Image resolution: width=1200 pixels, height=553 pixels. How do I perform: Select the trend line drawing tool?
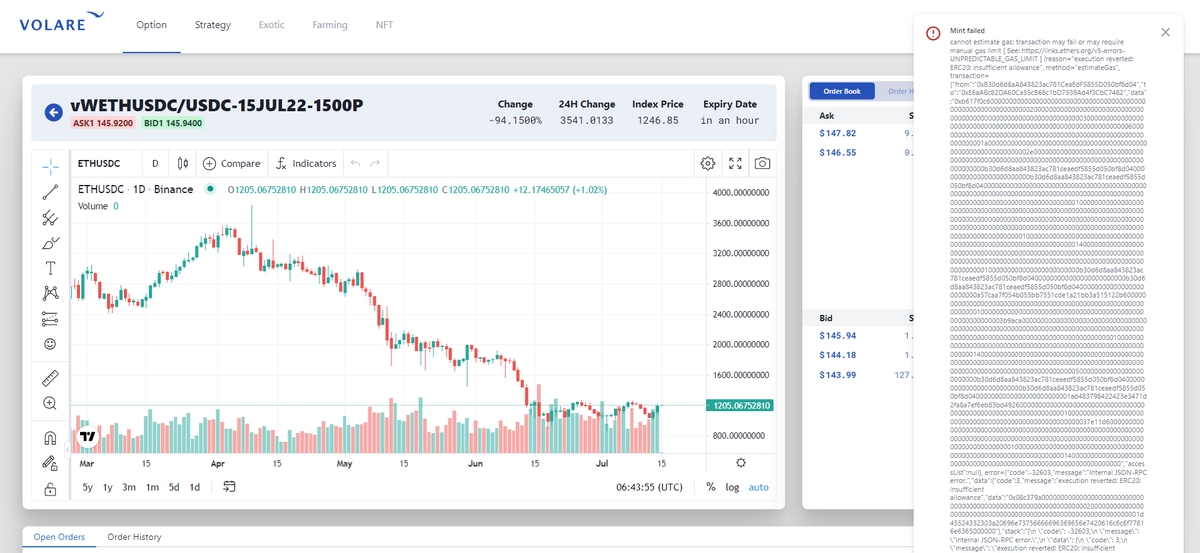click(x=50, y=190)
